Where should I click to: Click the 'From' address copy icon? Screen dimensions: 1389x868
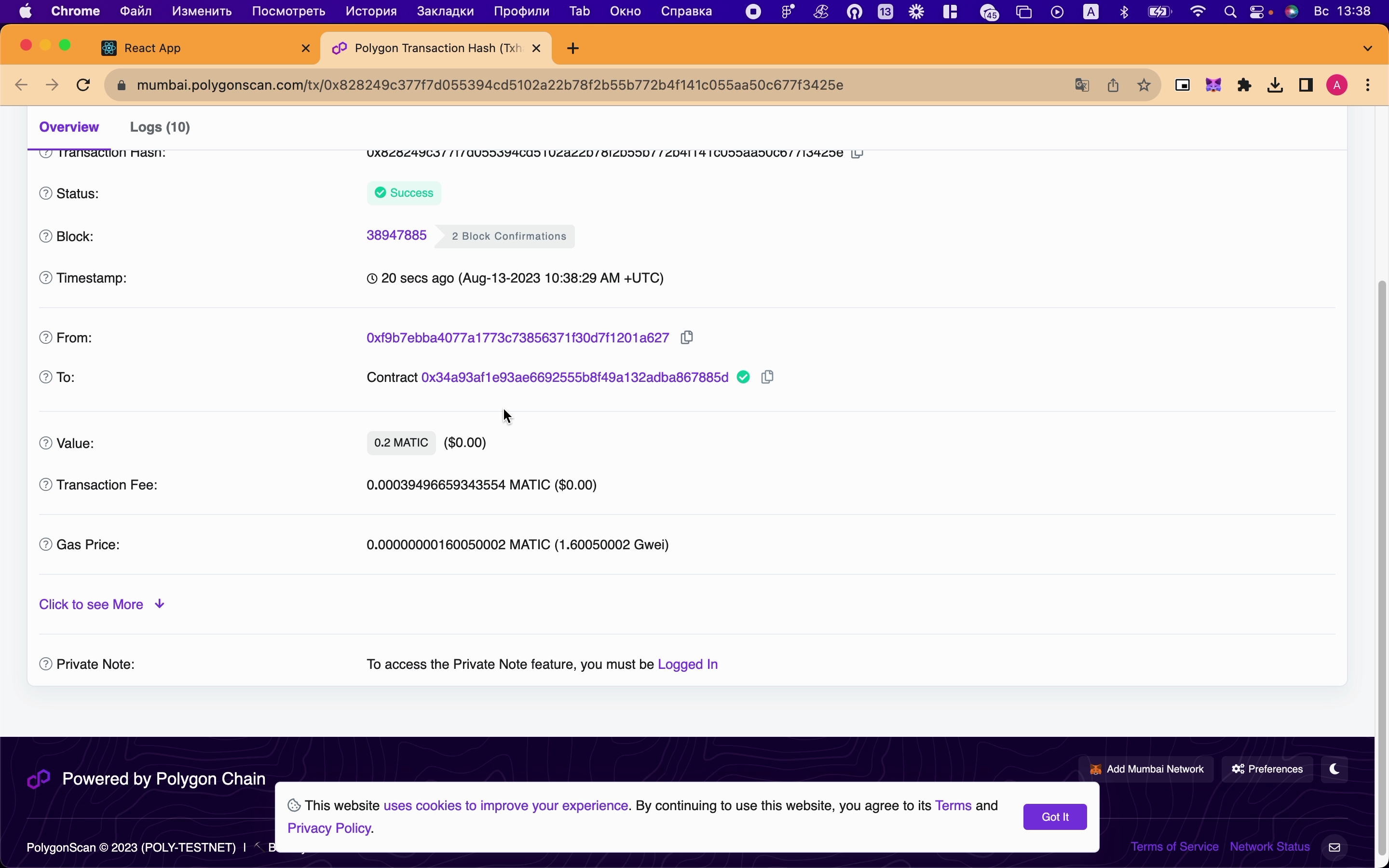(686, 338)
